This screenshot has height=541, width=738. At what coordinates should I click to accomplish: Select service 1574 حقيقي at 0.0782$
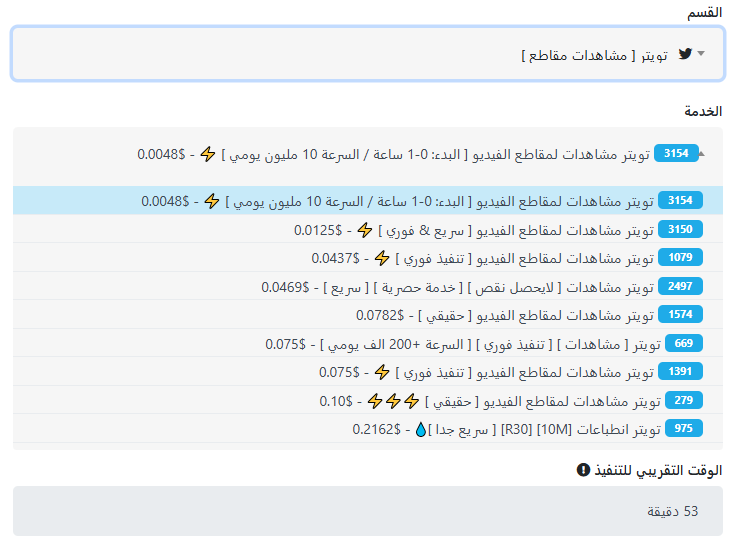(368, 315)
